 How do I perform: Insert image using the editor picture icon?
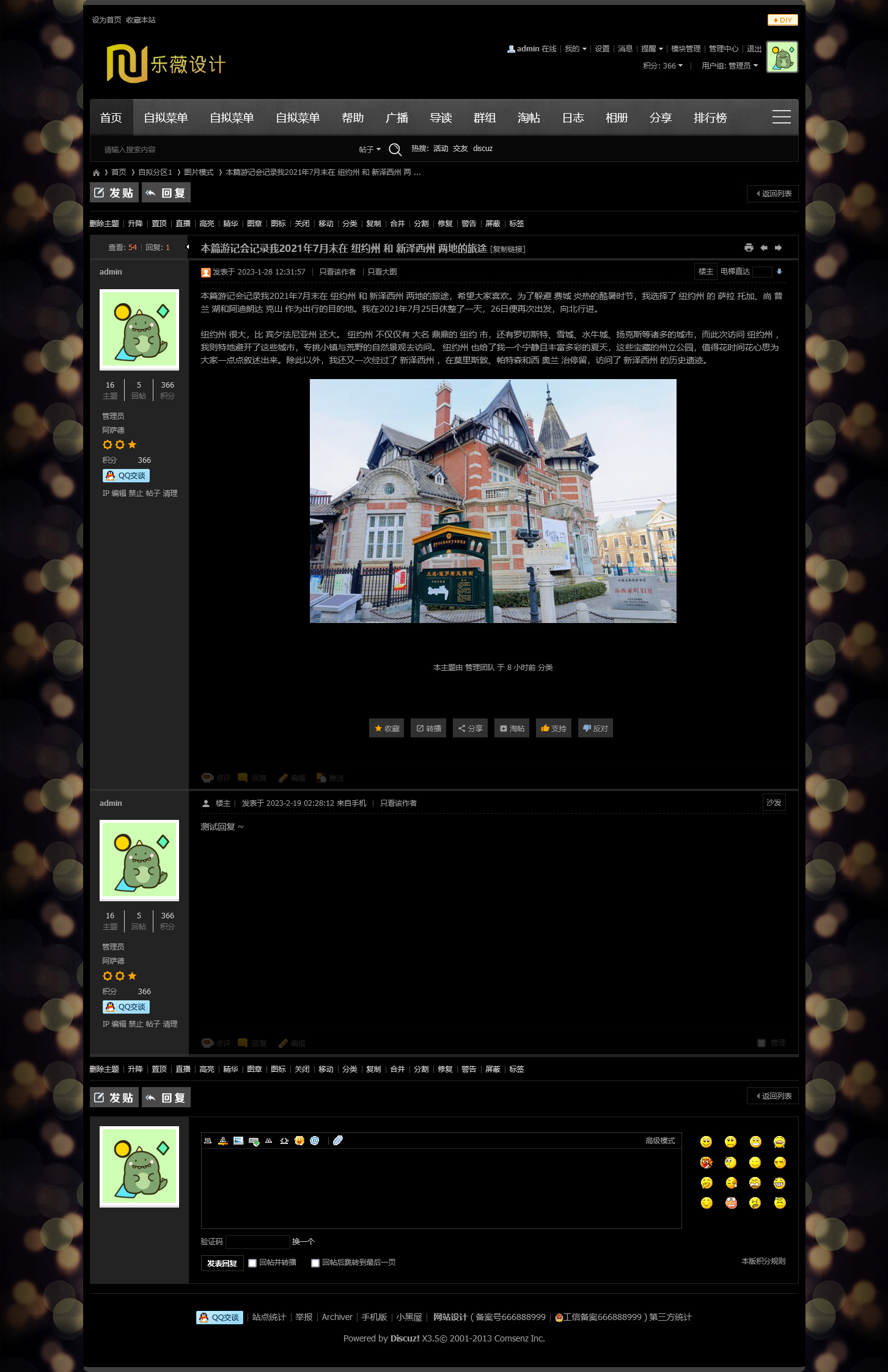pyautogui.click(x=238, y=1140)
